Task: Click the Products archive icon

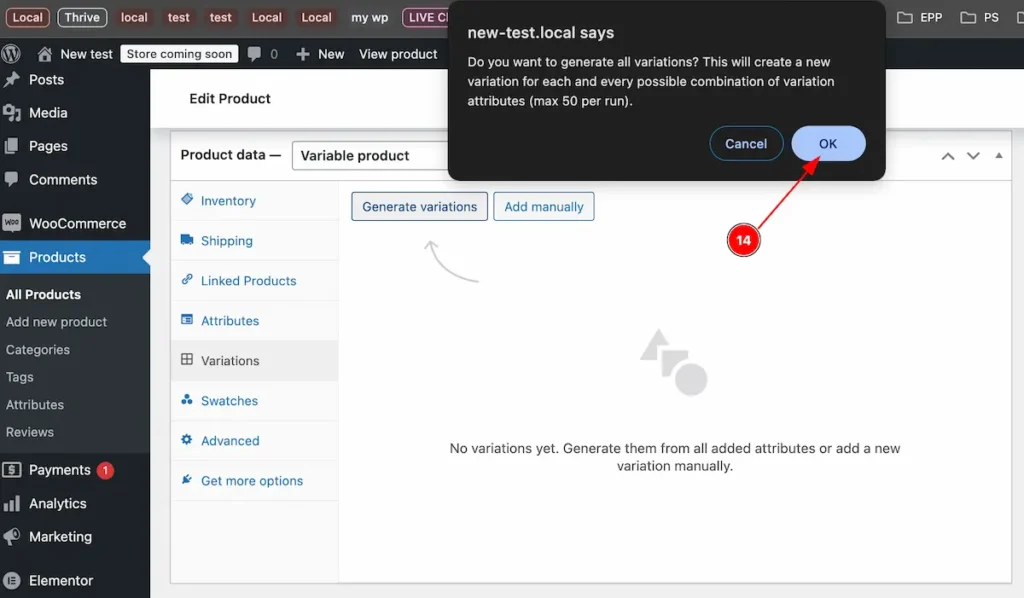Action: (x=12, y=257)
